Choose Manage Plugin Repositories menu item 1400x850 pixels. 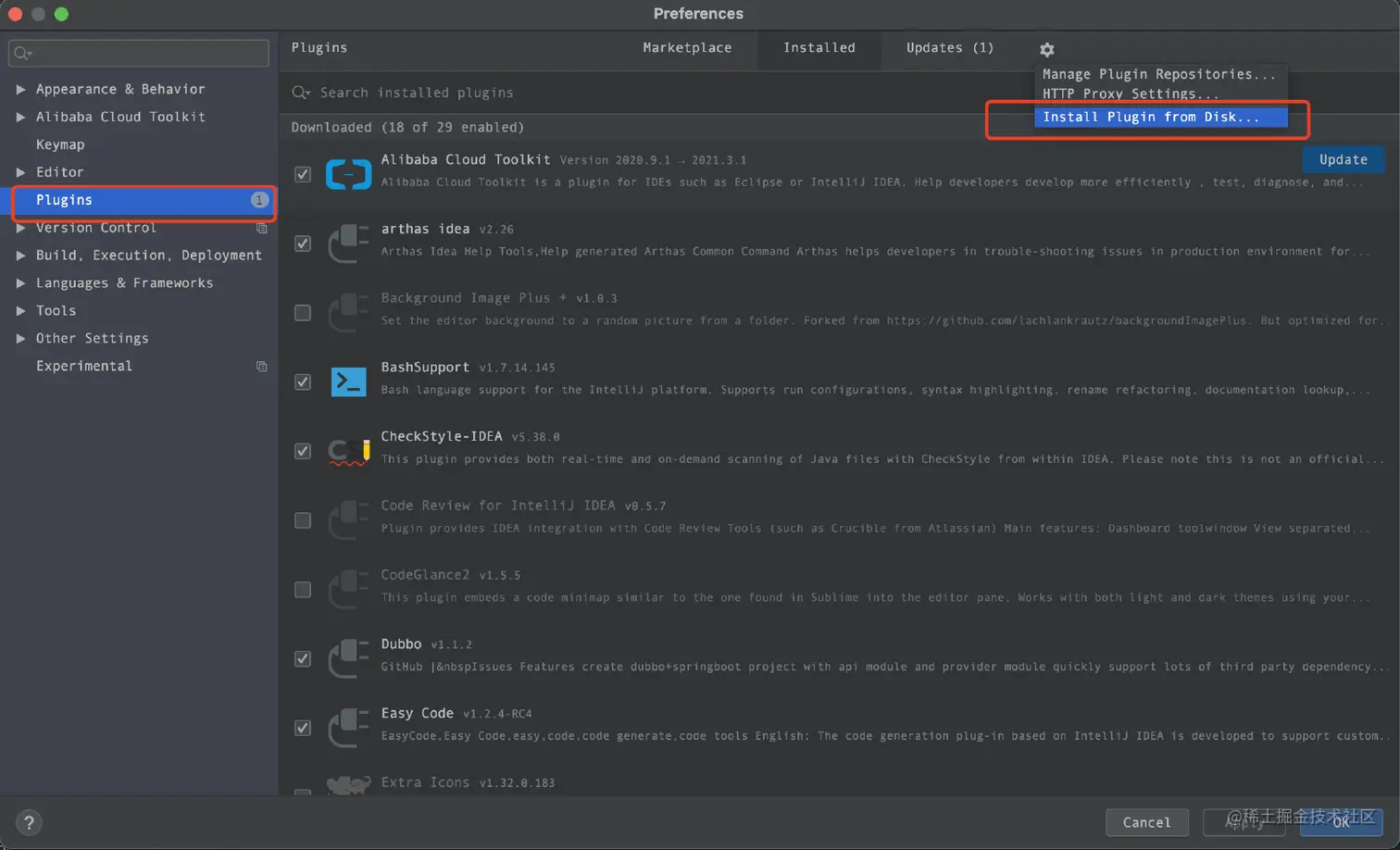tap(1159, 74)
